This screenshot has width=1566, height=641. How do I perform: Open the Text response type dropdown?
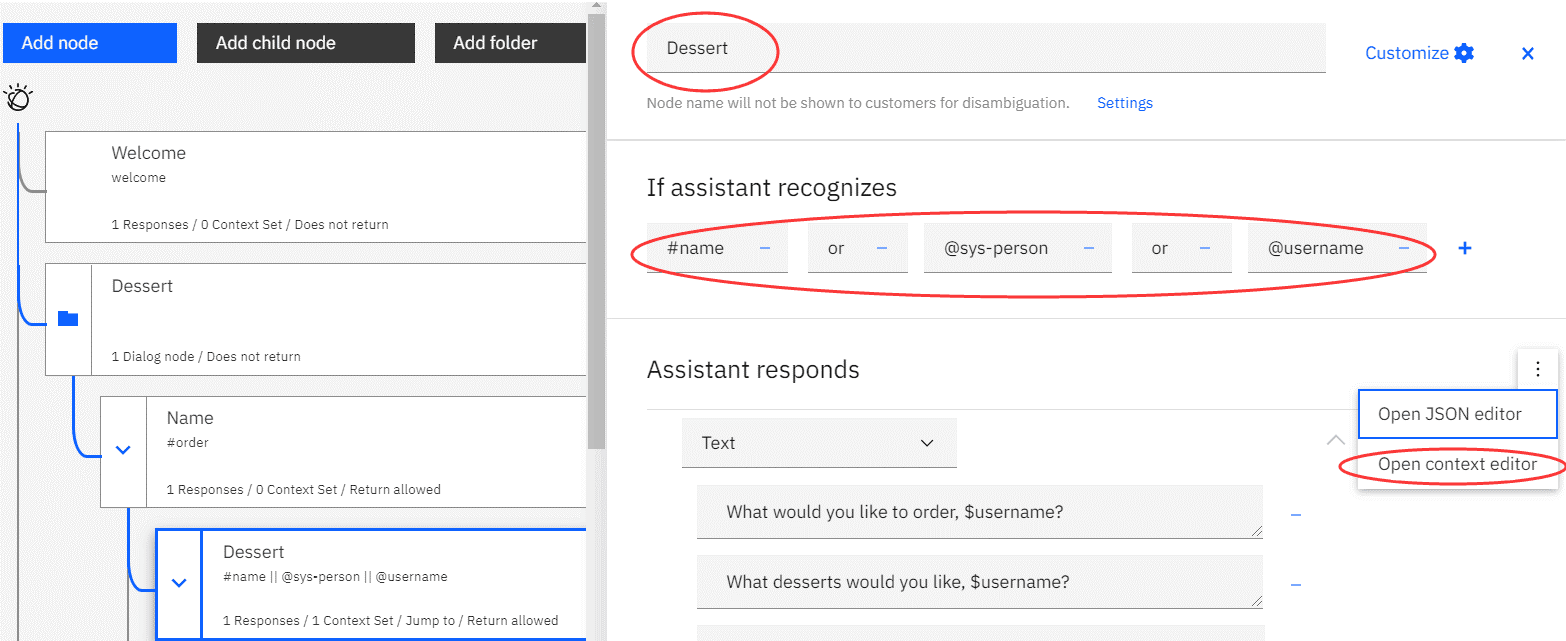pyautogui.click(x=818, y=443)
